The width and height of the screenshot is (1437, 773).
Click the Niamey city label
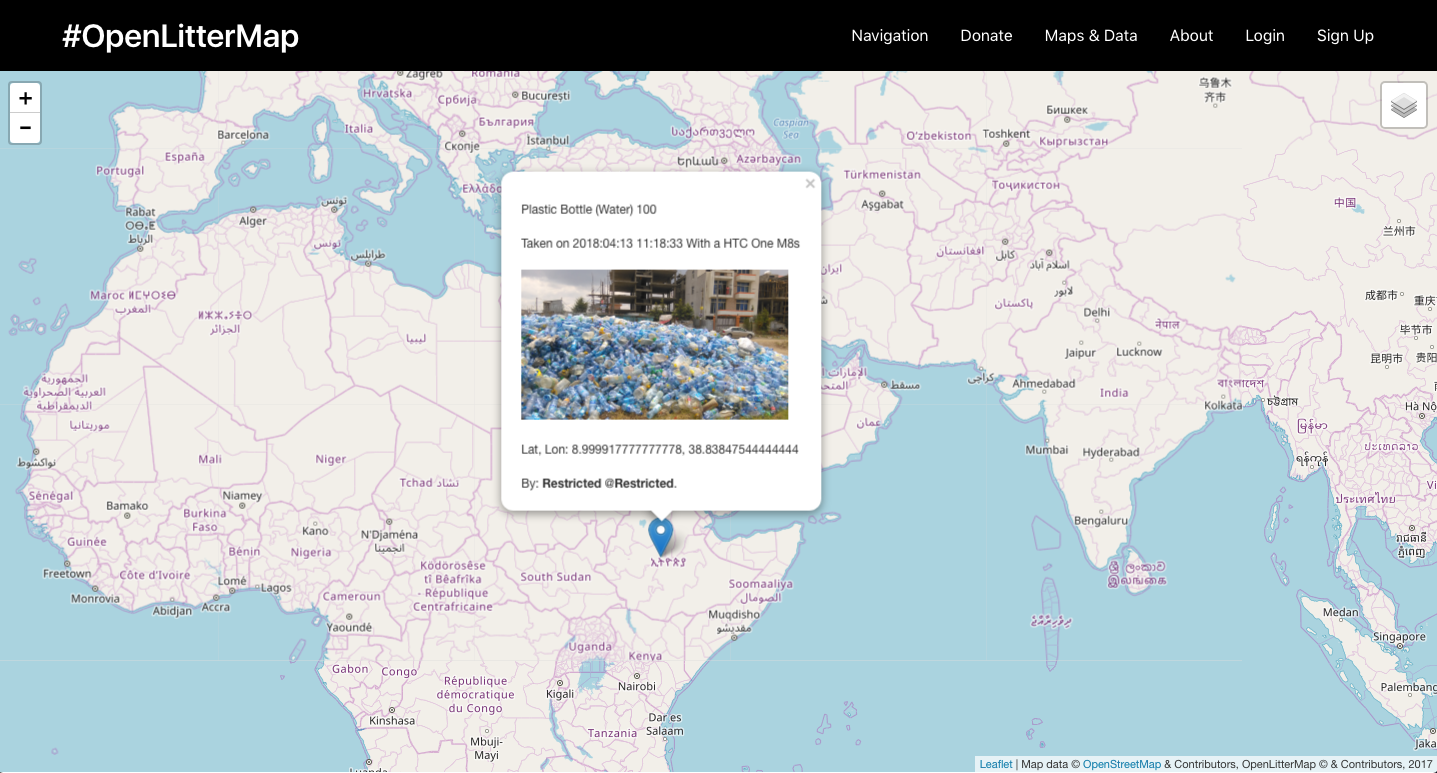242,495
